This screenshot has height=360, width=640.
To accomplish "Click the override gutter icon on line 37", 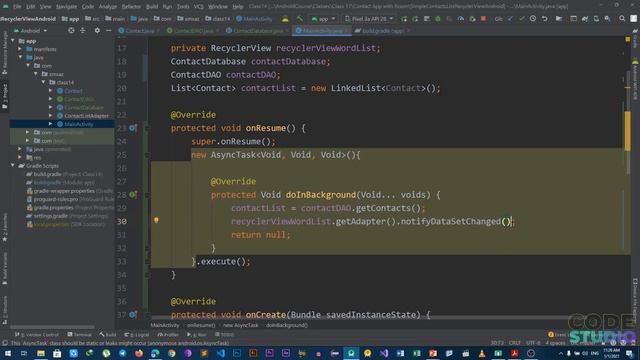I will [x=133, y=314].
